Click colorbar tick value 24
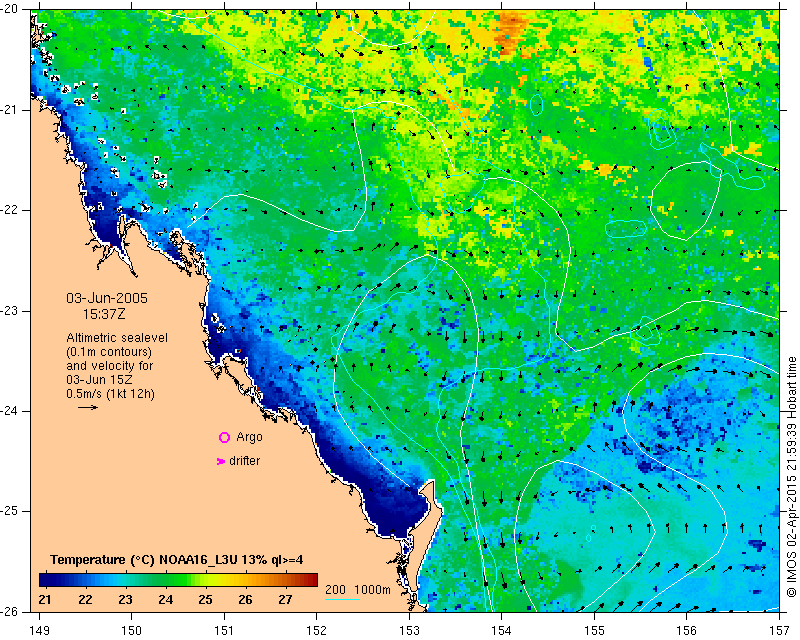800x640 pixels. [165, 599]
